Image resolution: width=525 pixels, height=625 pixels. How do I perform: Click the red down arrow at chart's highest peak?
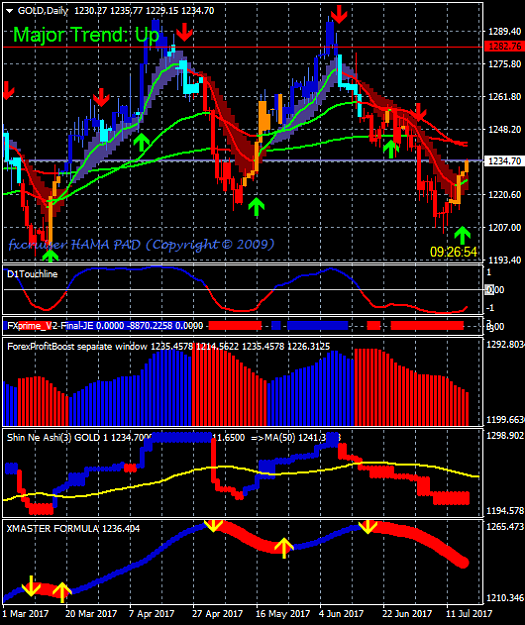[x=339, y=14]
